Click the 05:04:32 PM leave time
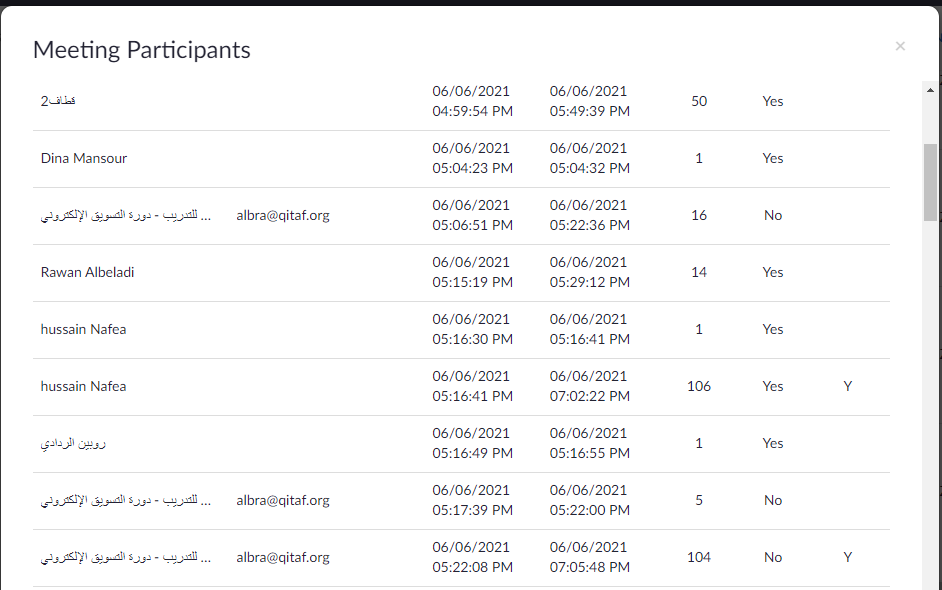 click(x=589, y=168)
